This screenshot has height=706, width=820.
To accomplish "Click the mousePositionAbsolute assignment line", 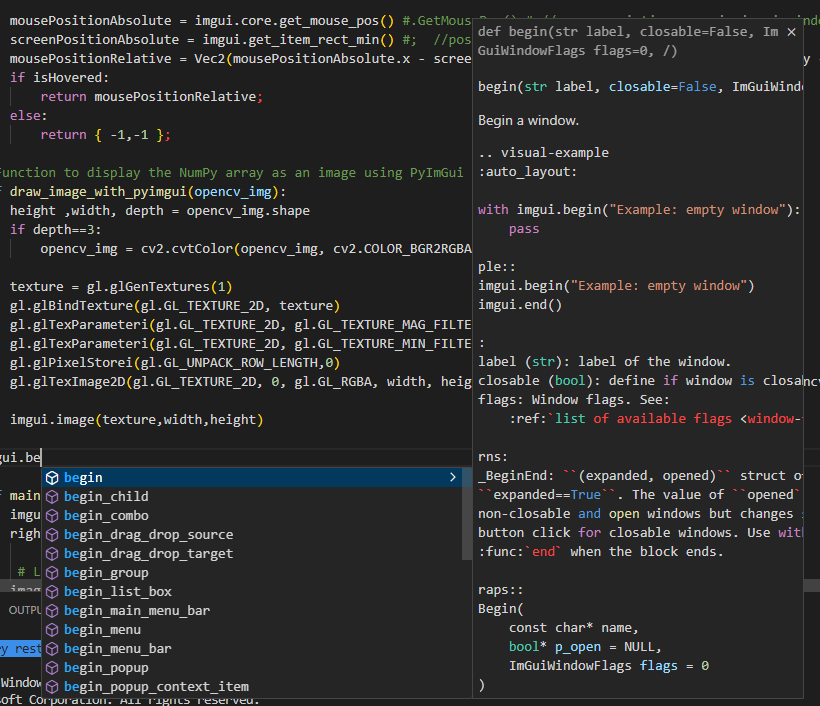I will coord(241,20).
